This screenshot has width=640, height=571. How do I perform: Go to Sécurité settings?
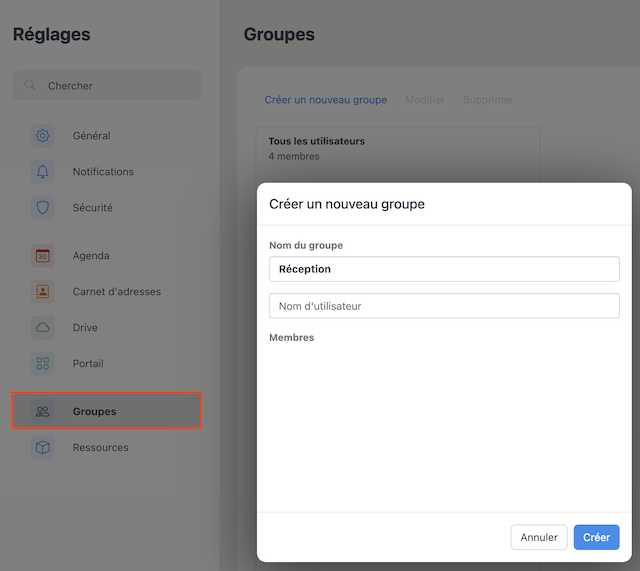point(107,207)
